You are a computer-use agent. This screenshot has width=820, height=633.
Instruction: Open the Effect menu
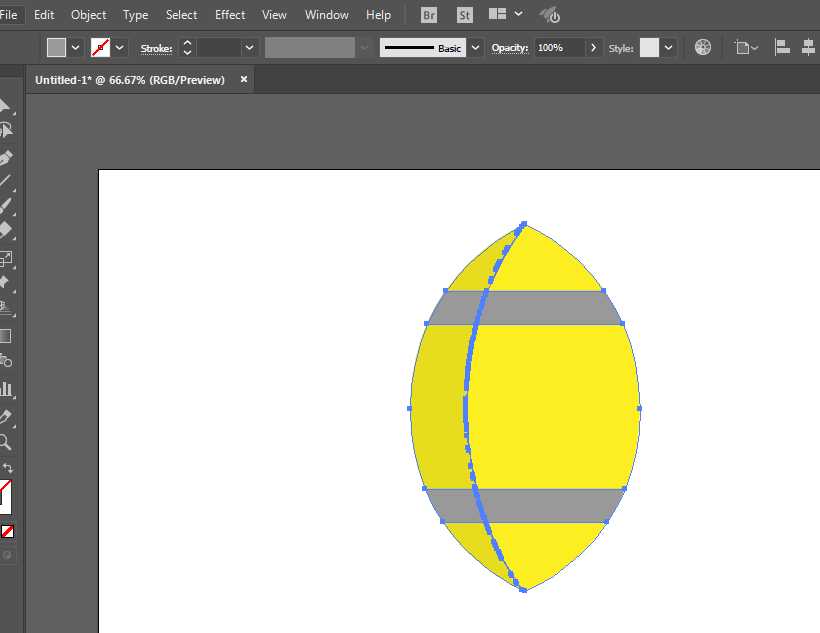230,15
